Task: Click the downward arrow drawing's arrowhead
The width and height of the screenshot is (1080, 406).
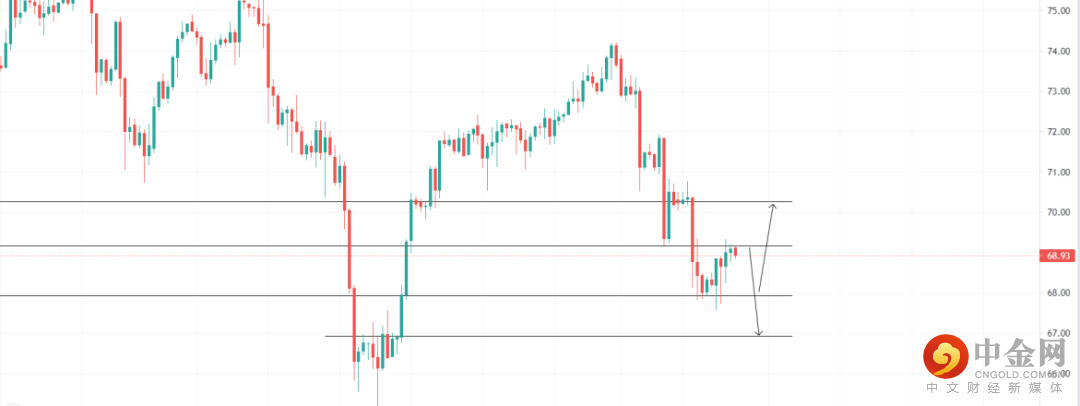Action: (x=759, y=332)
